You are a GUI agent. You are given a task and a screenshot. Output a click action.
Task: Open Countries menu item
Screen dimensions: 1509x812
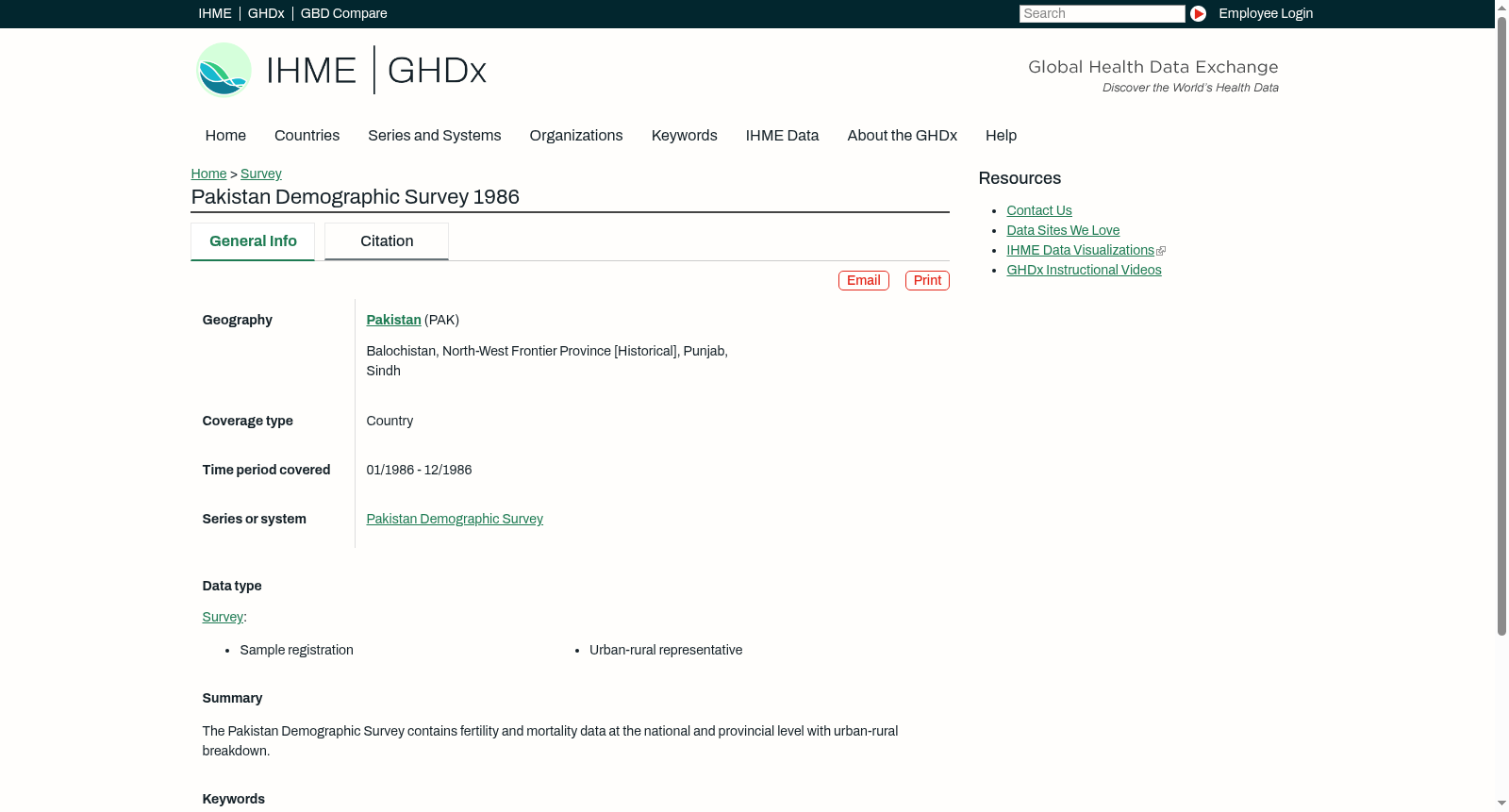[307, 136]
